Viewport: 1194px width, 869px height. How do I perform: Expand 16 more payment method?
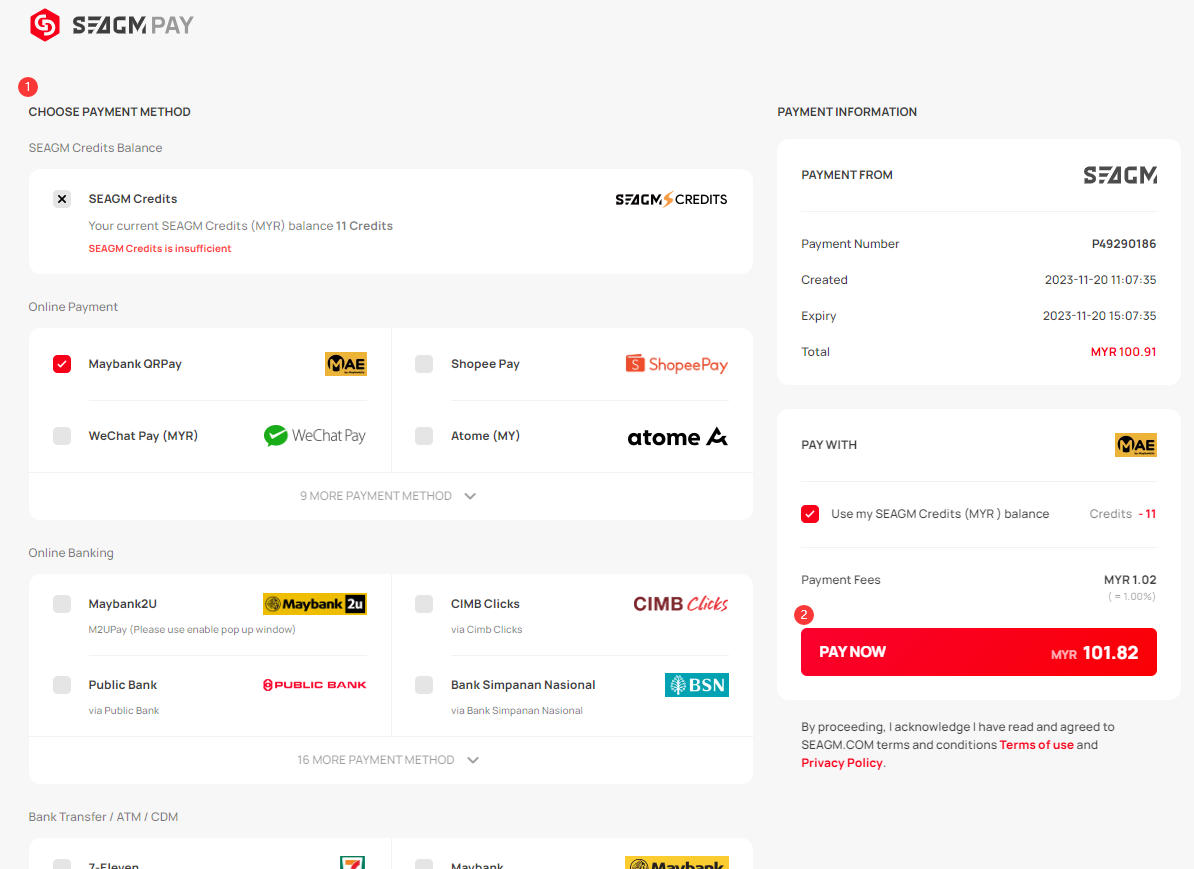391,760
